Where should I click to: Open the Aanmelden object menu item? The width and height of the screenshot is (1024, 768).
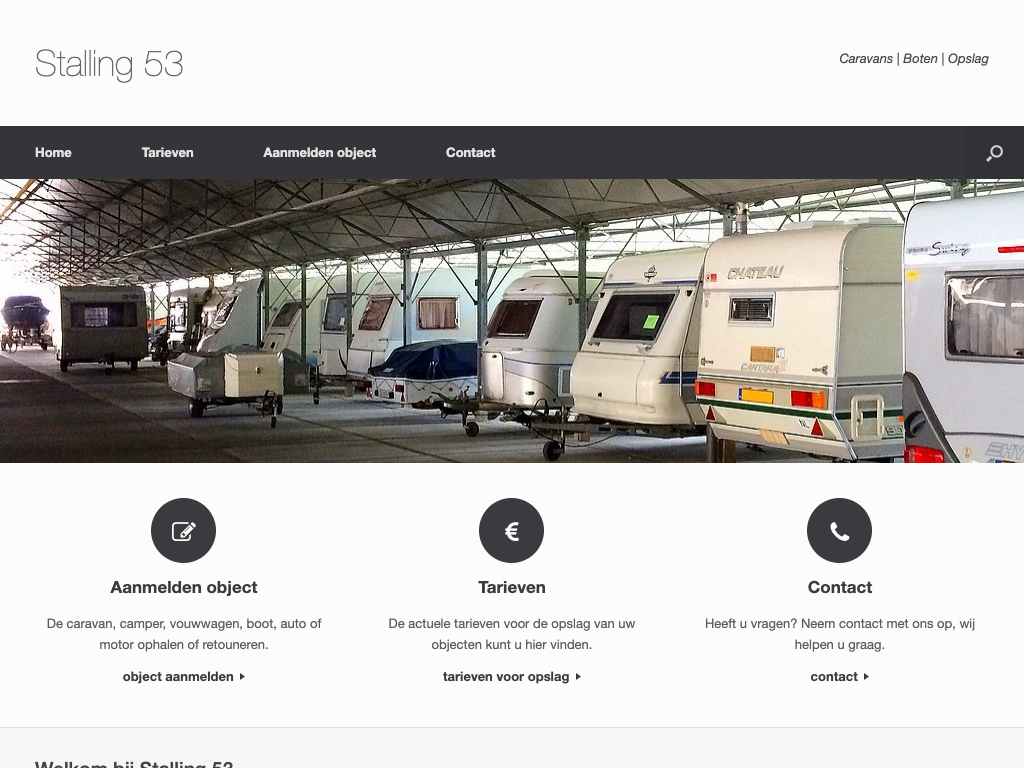click(x=319, y=153)
